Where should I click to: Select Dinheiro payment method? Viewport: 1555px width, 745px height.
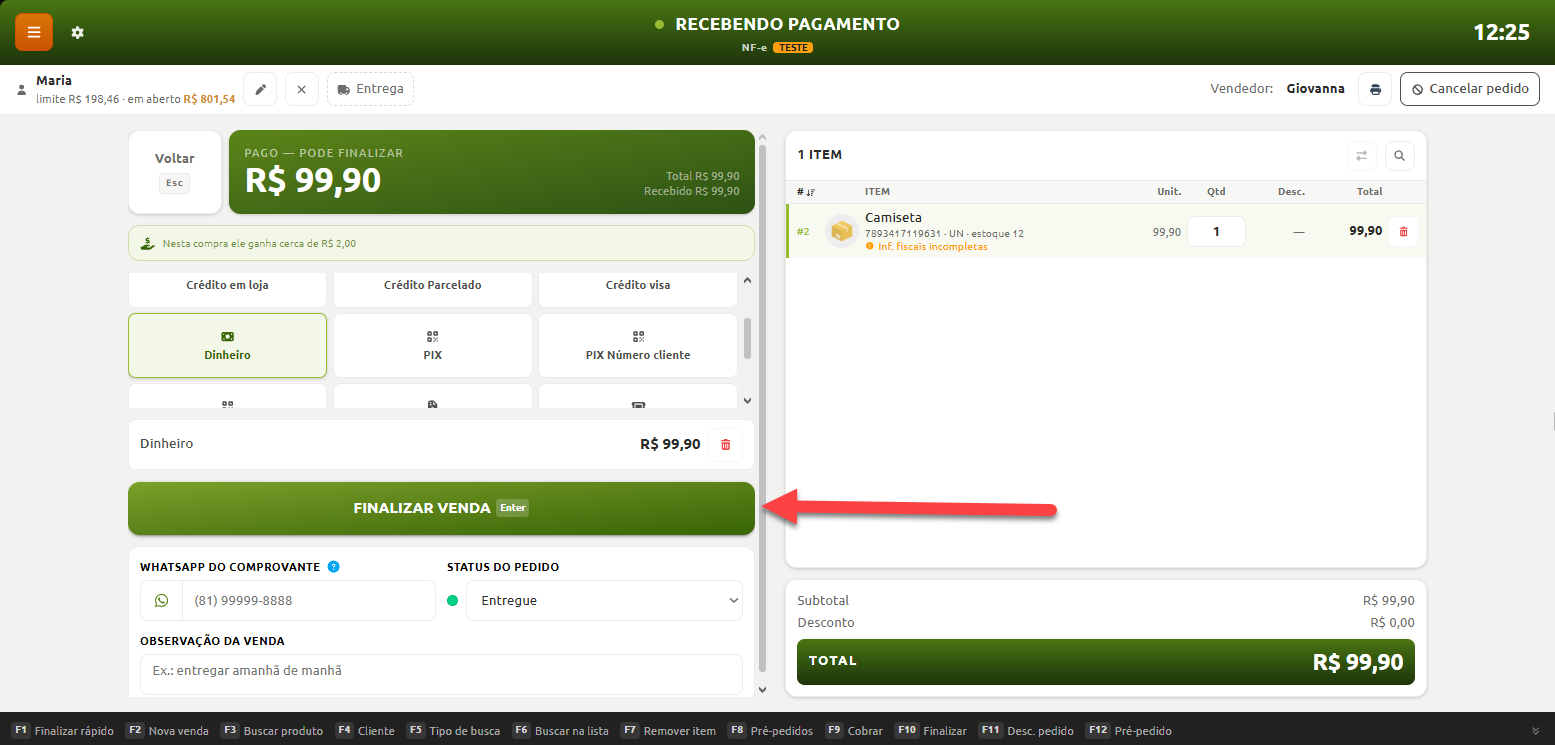pyautogui.click(x=228, y=345)
